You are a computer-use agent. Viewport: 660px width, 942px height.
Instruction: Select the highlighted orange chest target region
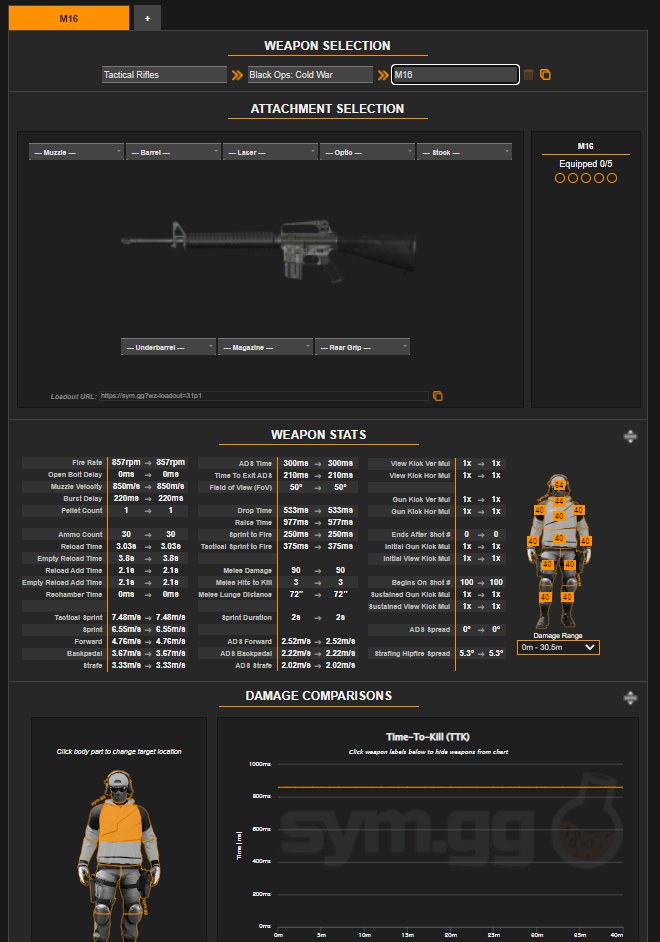[120, 821]
